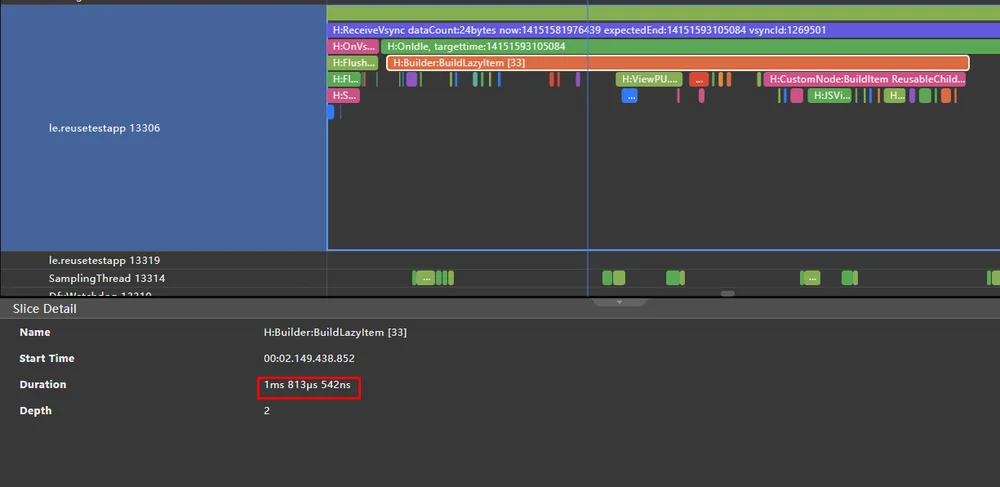Screen dimensions: 1000x487
Task: Collapse the Slice Detail panel arrow
Action: [x=619, y=302]
